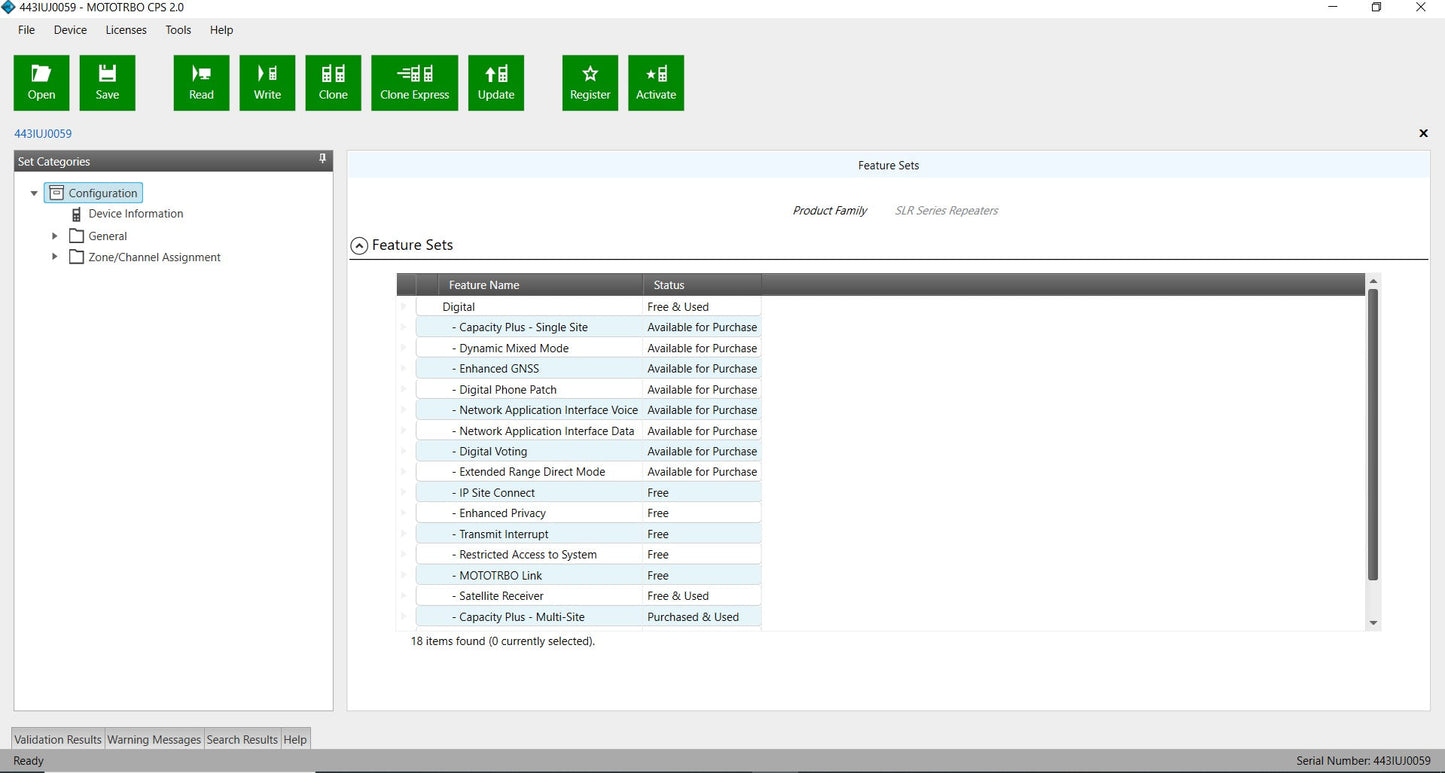This screenshot has width=1445, height=773.
Task: Switch to the Warning Messages tab
Action: 154,739
